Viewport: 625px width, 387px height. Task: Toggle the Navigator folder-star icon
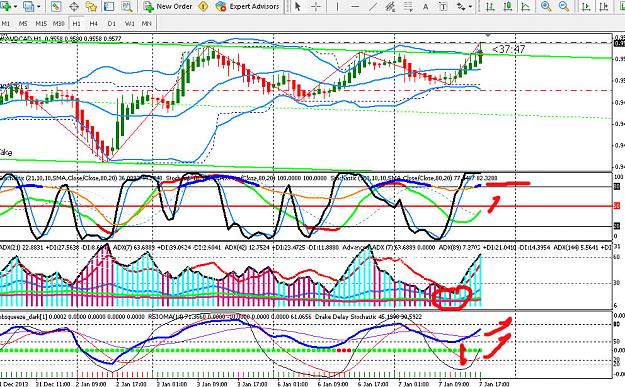coord(91,6)
